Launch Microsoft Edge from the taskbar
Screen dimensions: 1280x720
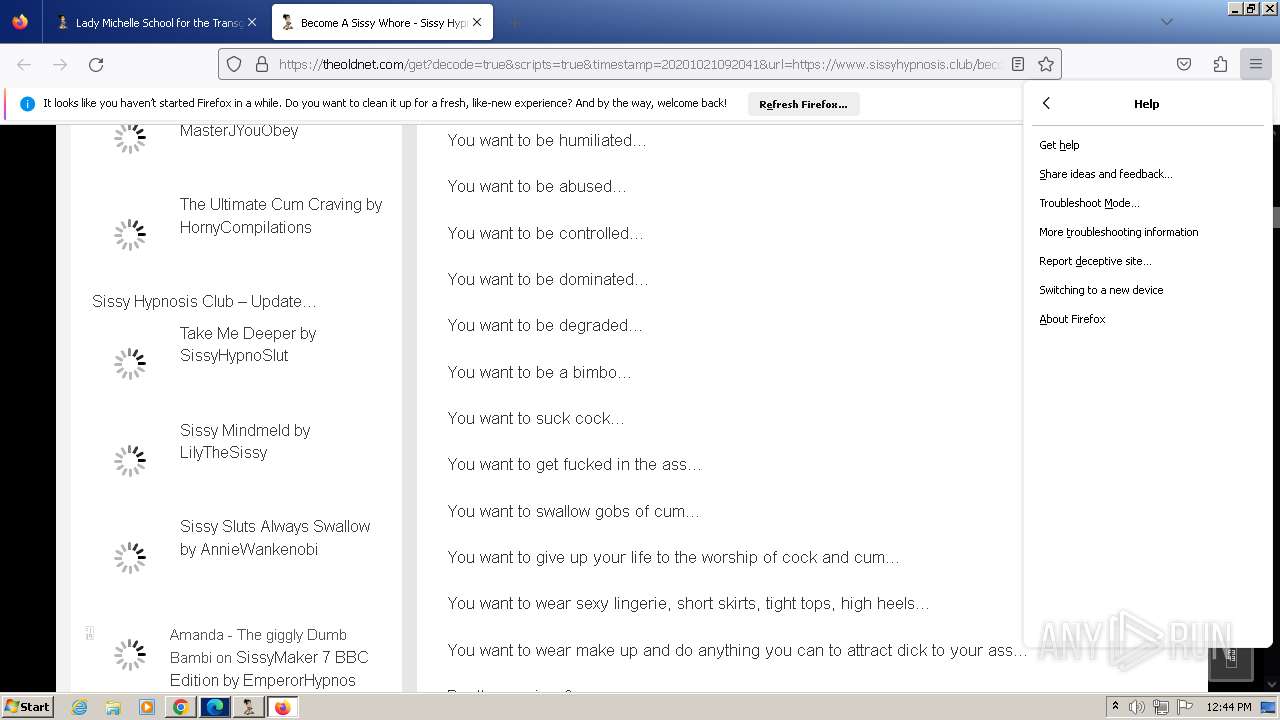[x=215, y=707]
